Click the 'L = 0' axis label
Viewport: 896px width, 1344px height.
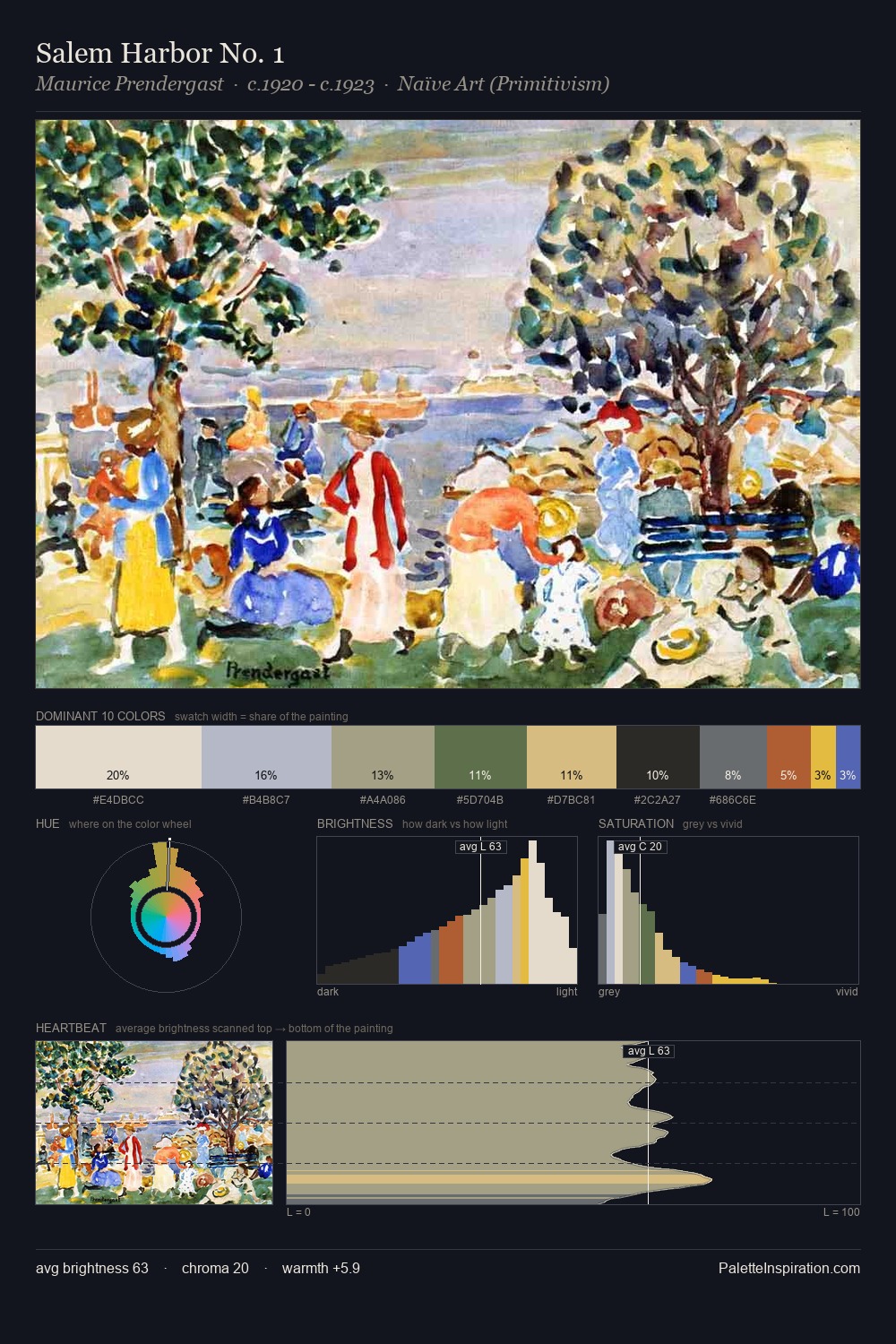(298, 1212)
